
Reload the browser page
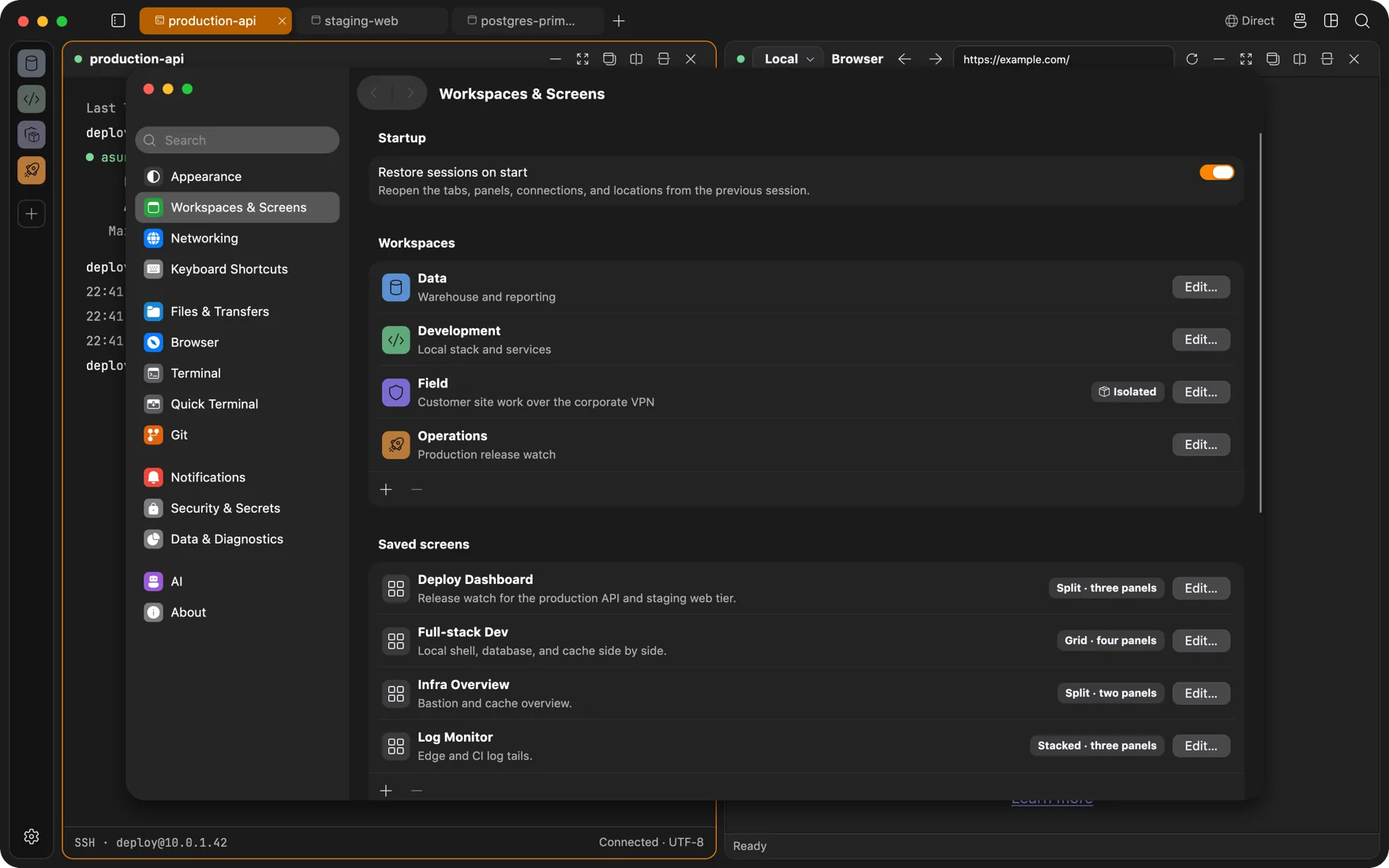[1192, 59]
